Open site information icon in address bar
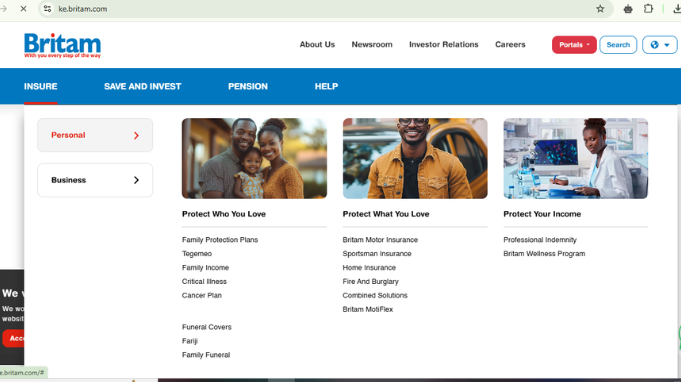 pos(47,9)
